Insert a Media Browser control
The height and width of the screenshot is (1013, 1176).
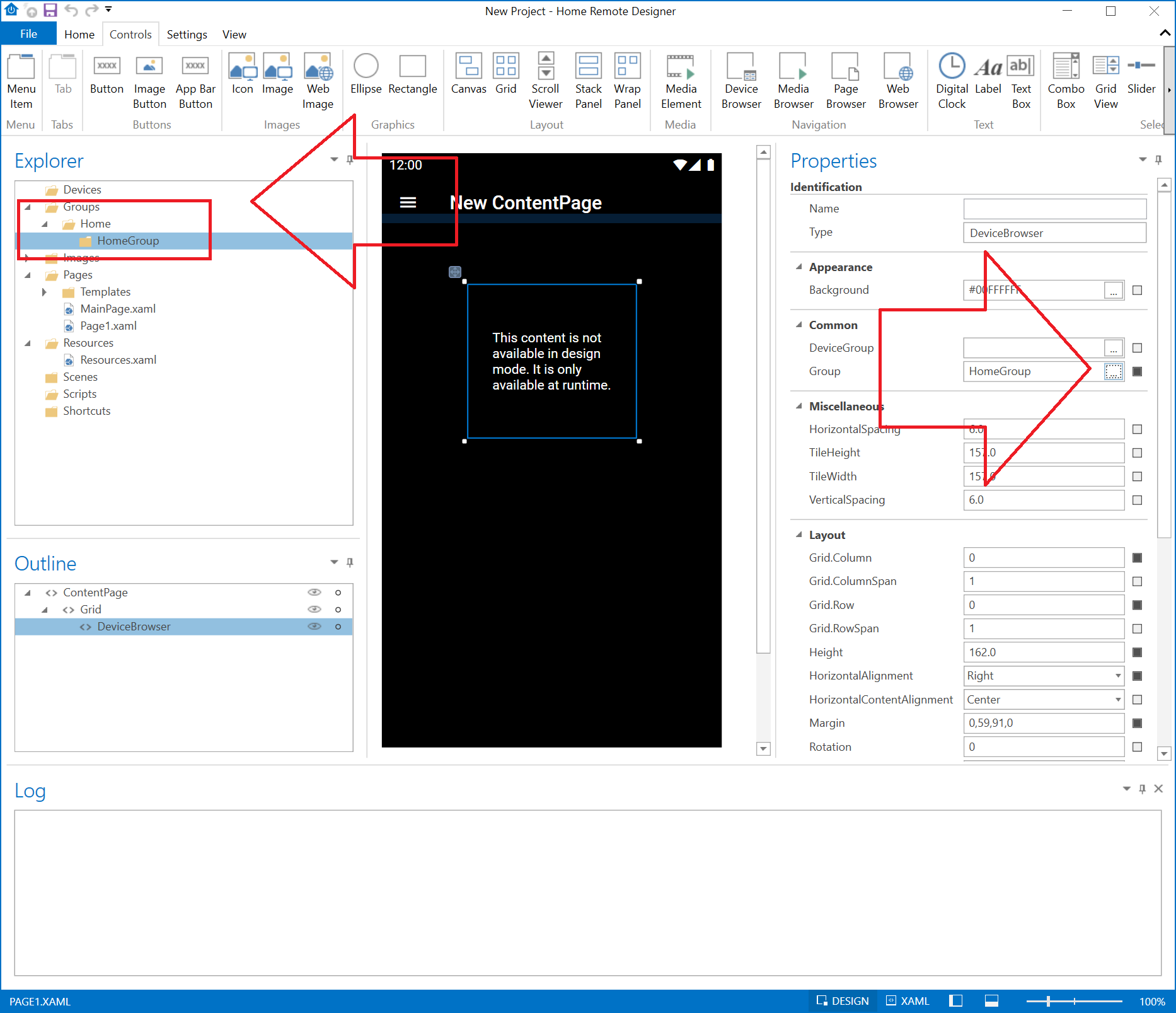click(x=793, y=82)
